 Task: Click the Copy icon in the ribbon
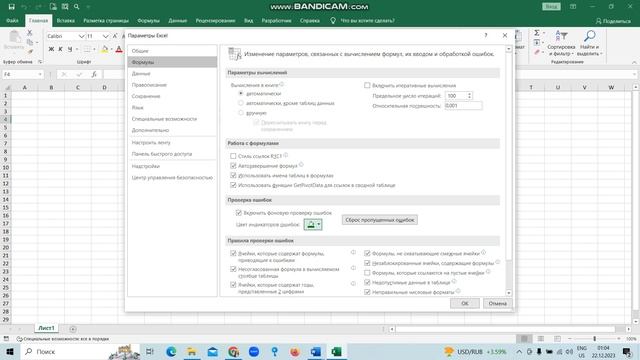coord(30,42)
